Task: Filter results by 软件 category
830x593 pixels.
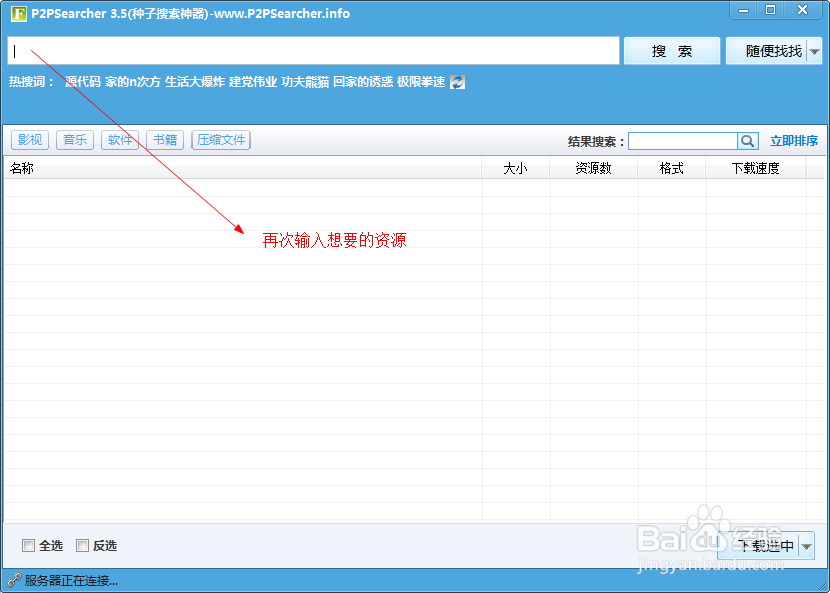Action: point(120,140)
